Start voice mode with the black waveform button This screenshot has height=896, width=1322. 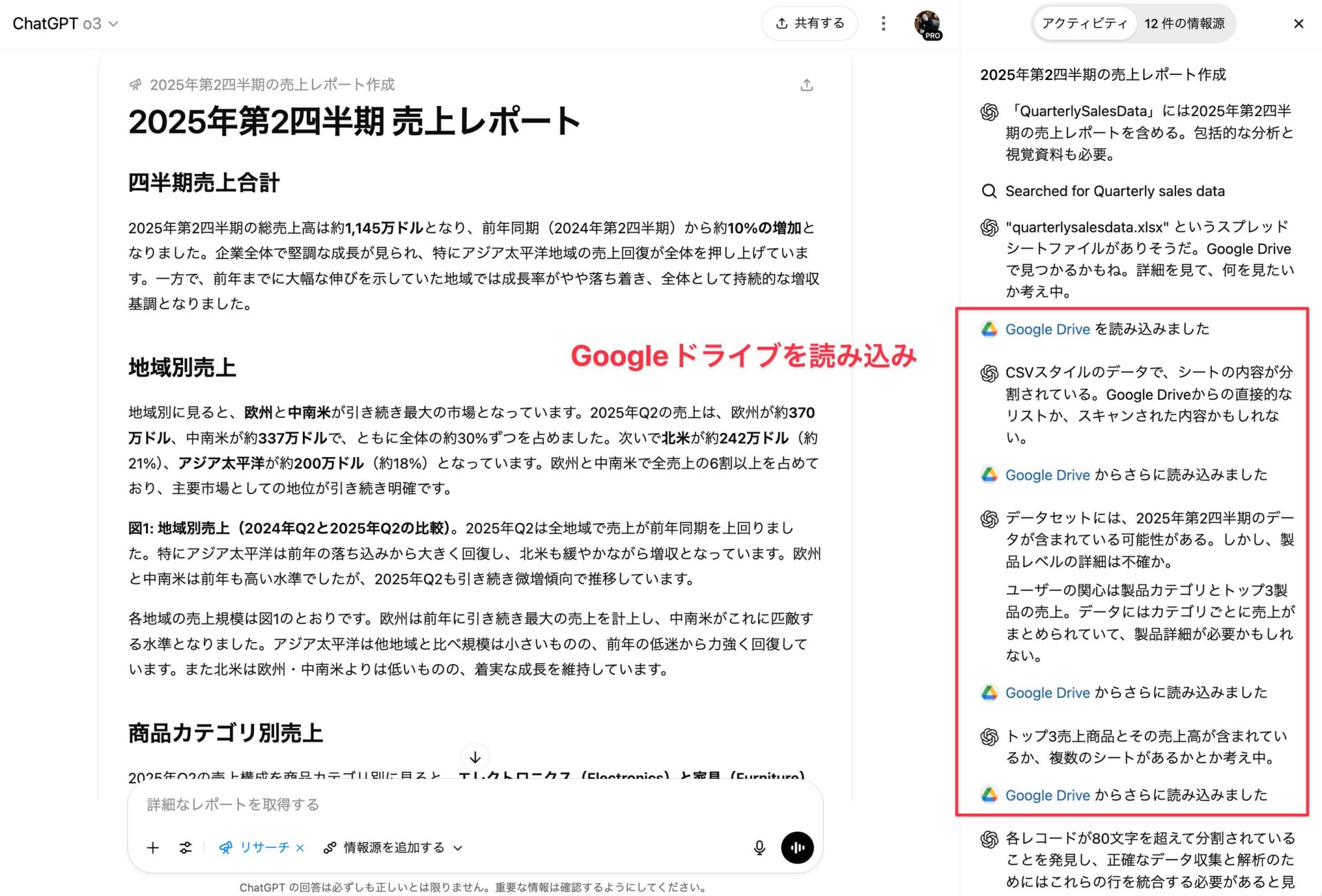coord(797,848)
